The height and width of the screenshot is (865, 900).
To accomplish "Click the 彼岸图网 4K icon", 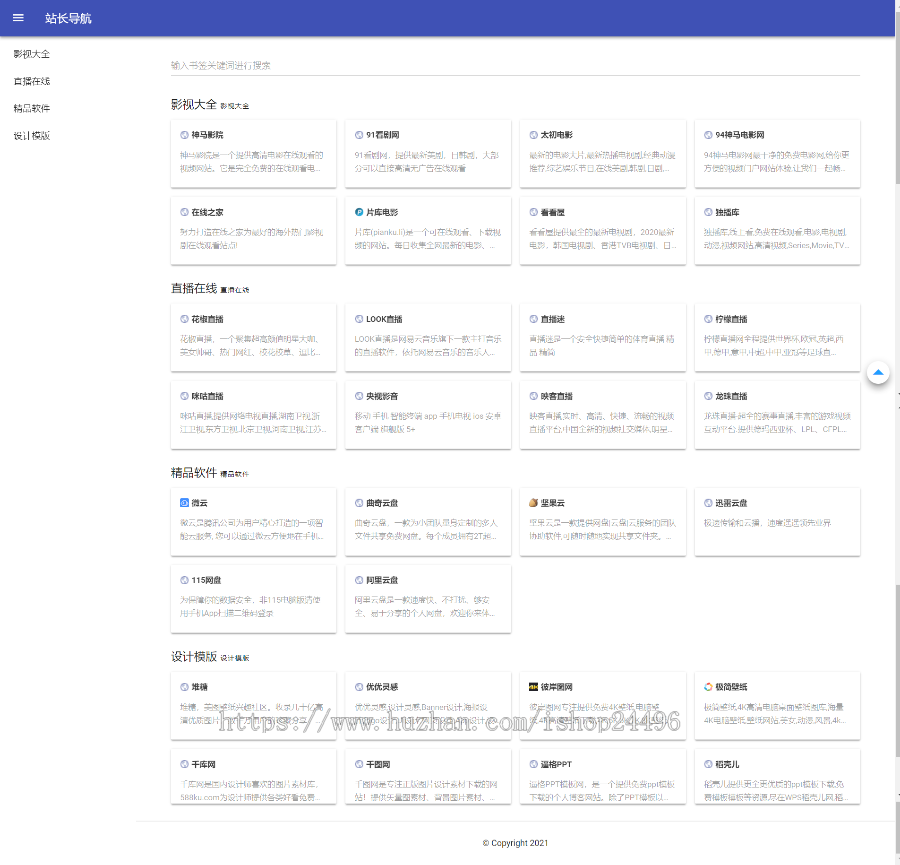I will 533,687.
